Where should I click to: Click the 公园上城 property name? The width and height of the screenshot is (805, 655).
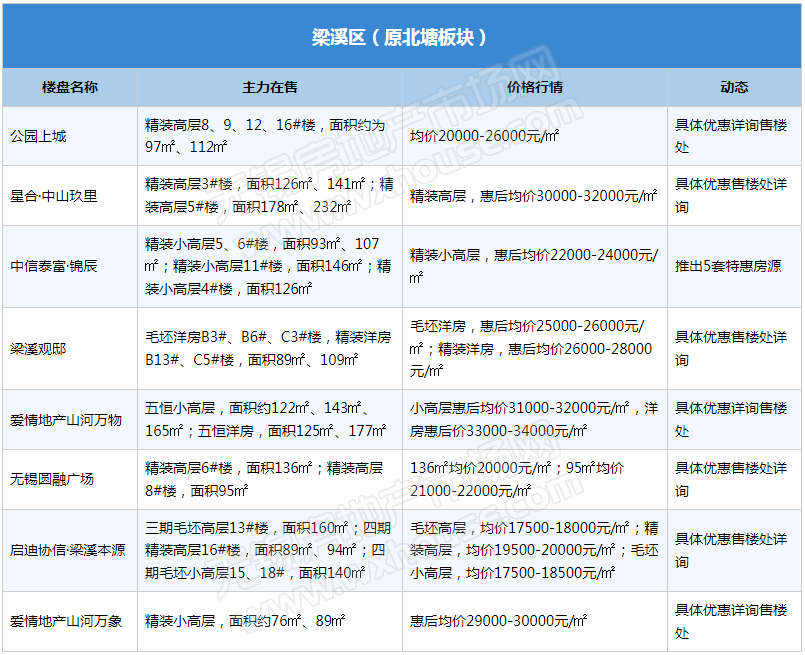[38, 136]
